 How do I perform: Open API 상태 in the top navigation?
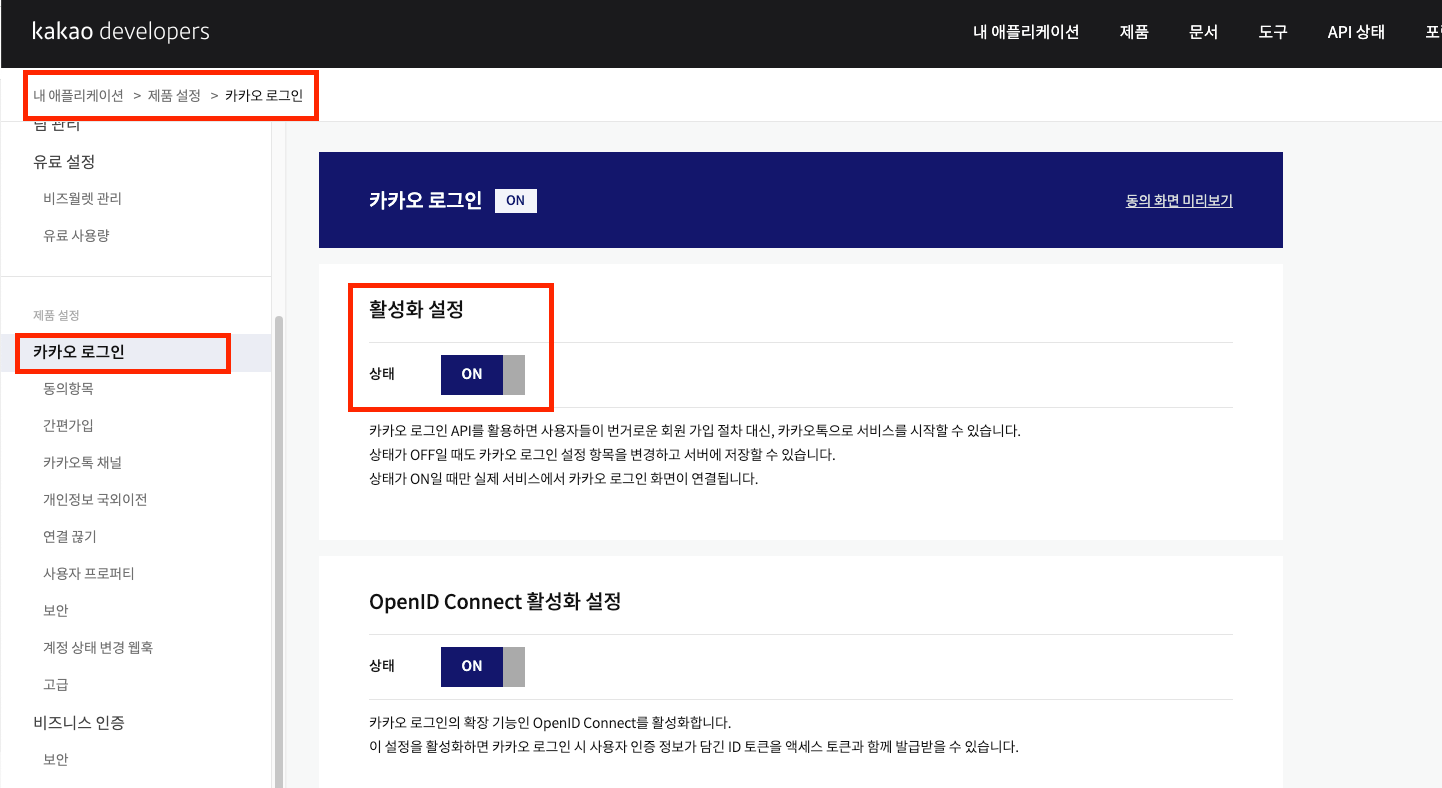pos(1356,32)
